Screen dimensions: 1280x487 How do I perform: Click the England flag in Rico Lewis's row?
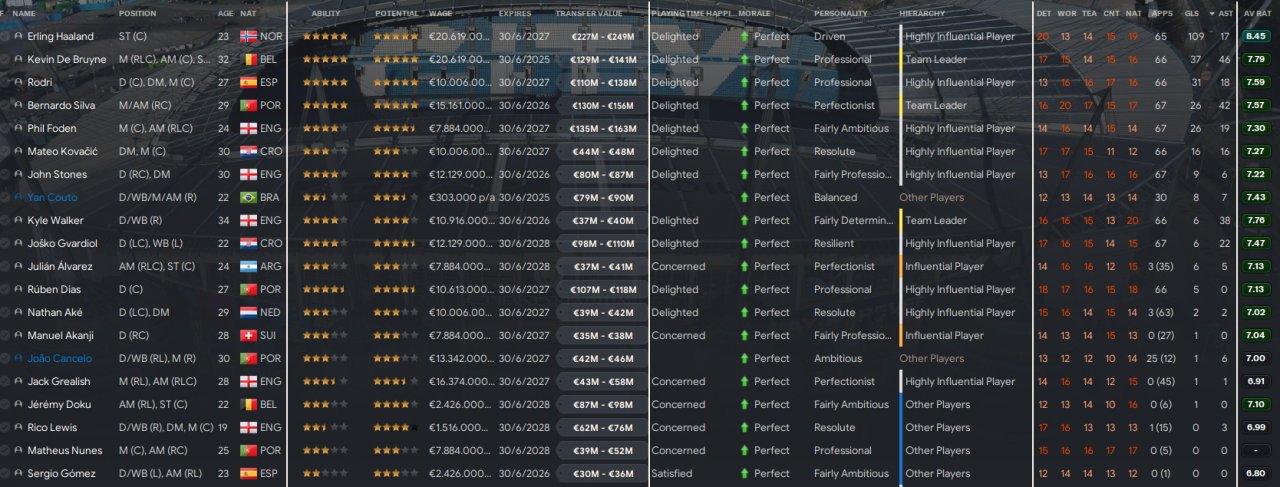click(248, 427)
